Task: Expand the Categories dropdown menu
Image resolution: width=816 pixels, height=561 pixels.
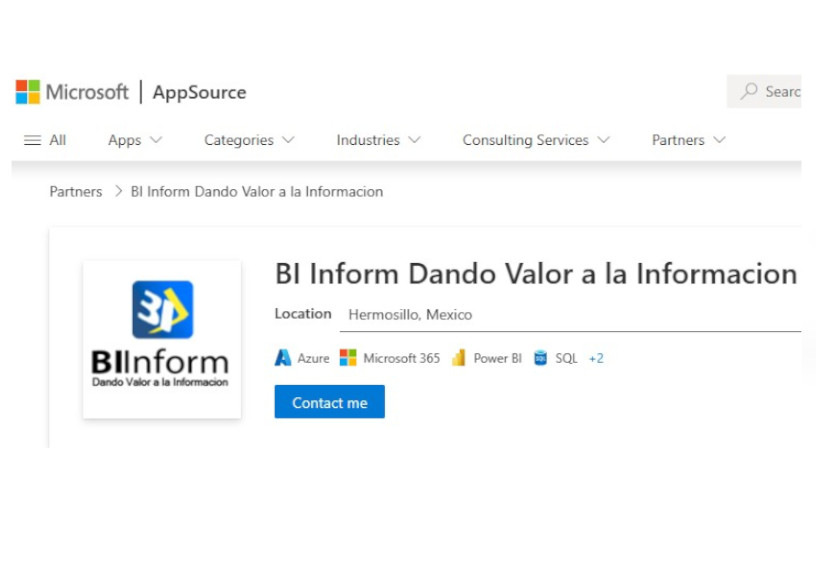Action: tap(249, 140)
